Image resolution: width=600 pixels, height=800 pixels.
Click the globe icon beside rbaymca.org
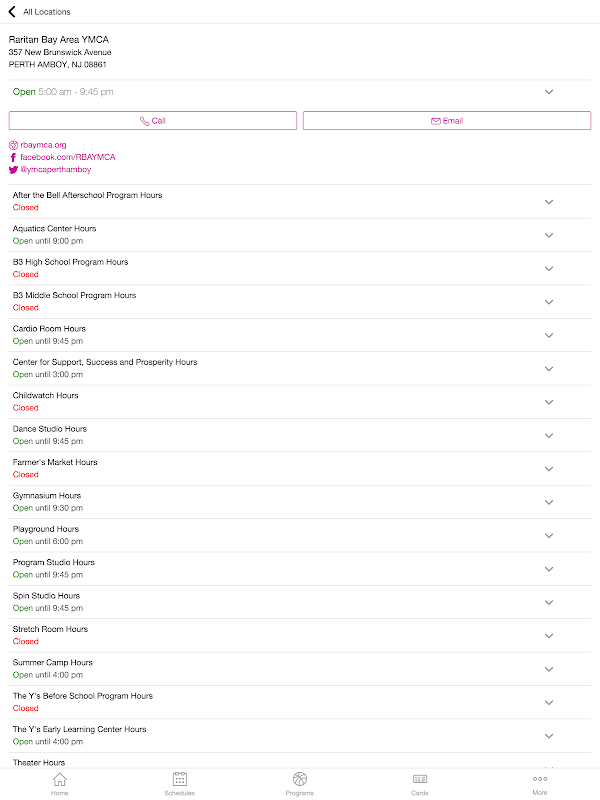point(13,145)
